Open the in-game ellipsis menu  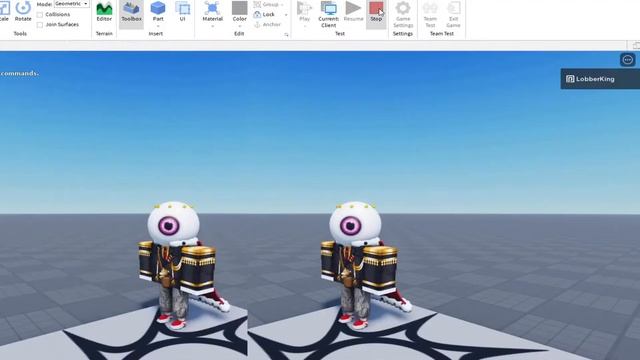(627, 60)
